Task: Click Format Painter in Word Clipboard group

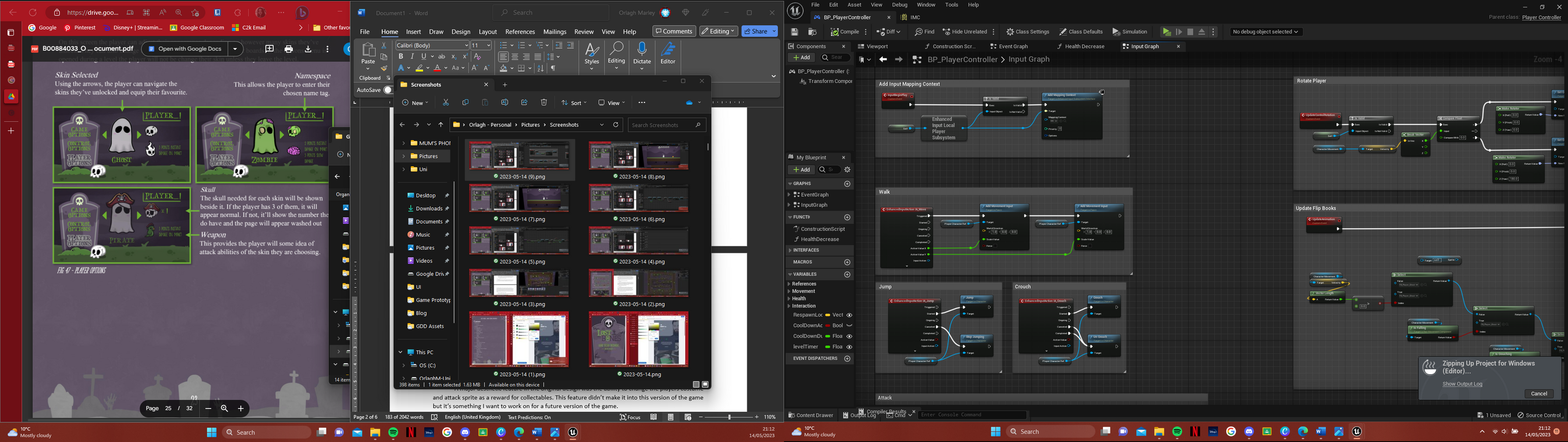Action: (x=384, y=68)
